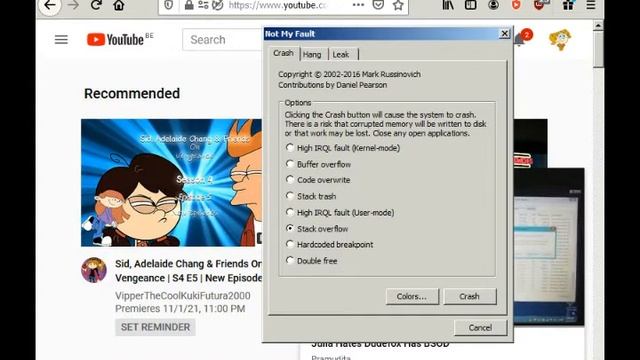Close the Not My Fault dialog
The height and width of the screenshot is (360, 640).
tap(504, 33)
